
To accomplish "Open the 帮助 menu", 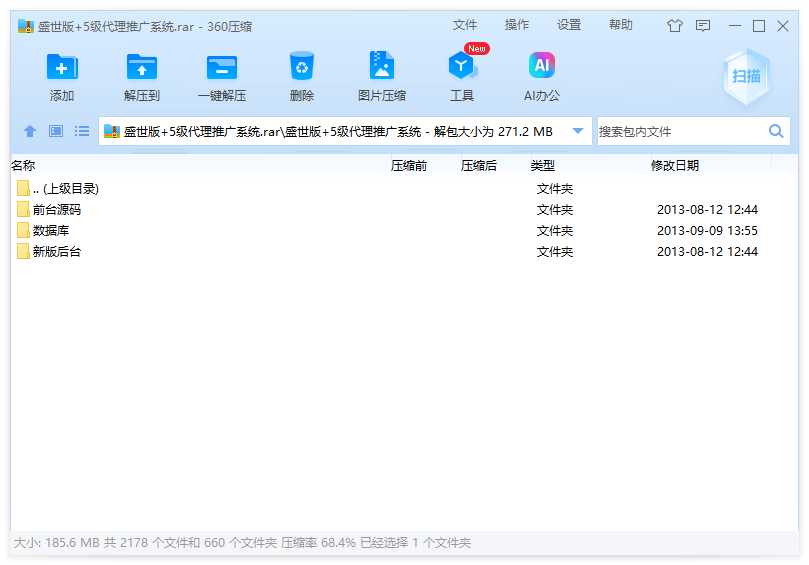I will click(621, 25).
